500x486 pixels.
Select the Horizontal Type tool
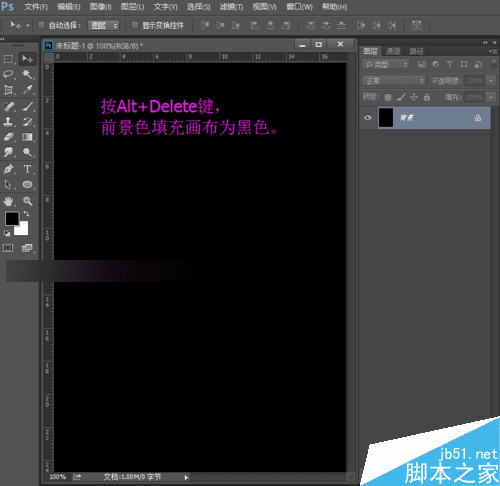pos(27,169)
